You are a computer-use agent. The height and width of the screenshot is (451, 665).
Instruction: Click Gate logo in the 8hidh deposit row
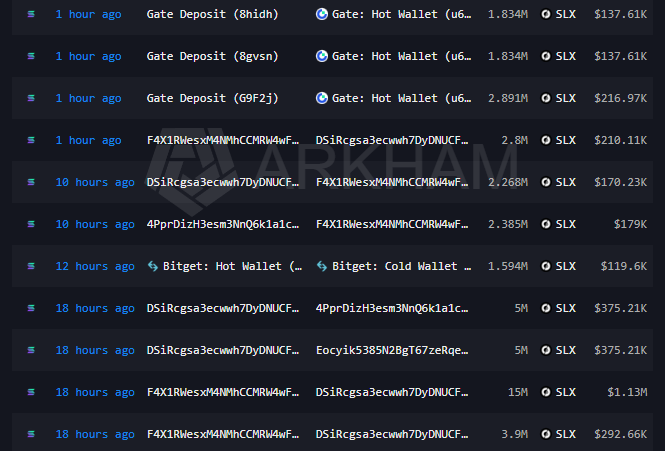322,14
